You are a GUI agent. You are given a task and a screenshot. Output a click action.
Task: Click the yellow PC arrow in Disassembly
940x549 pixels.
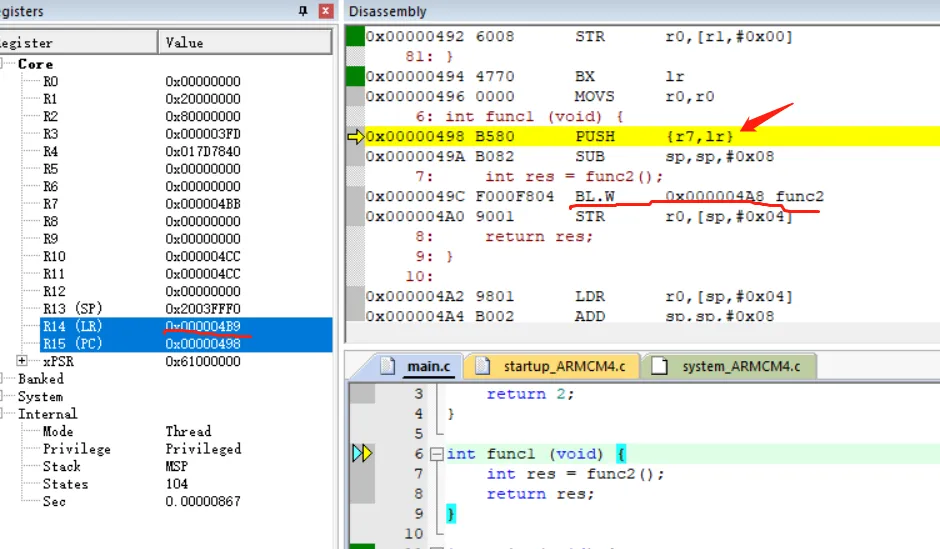tap(355, 136)
